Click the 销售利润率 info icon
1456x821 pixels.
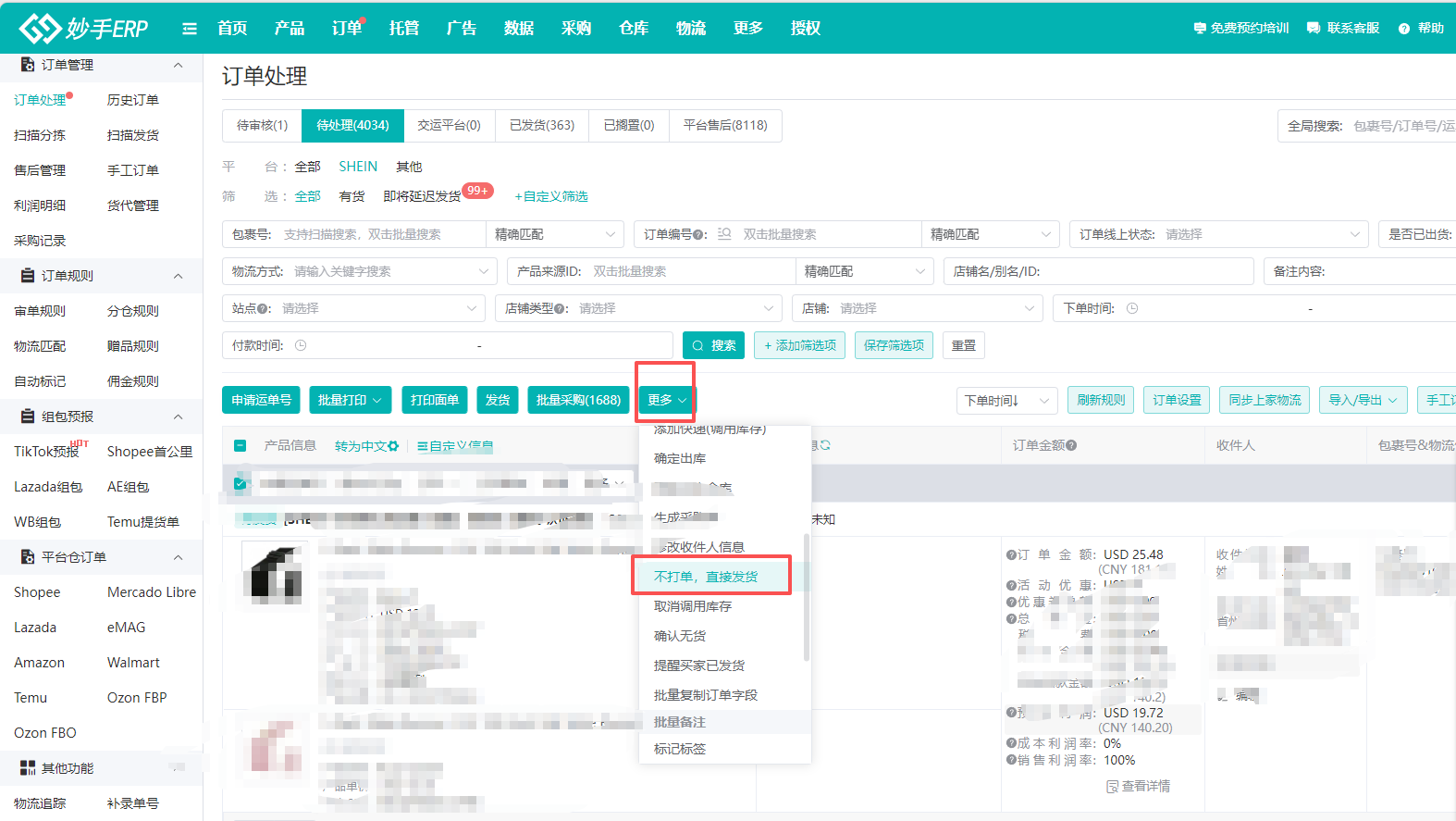1011,760
